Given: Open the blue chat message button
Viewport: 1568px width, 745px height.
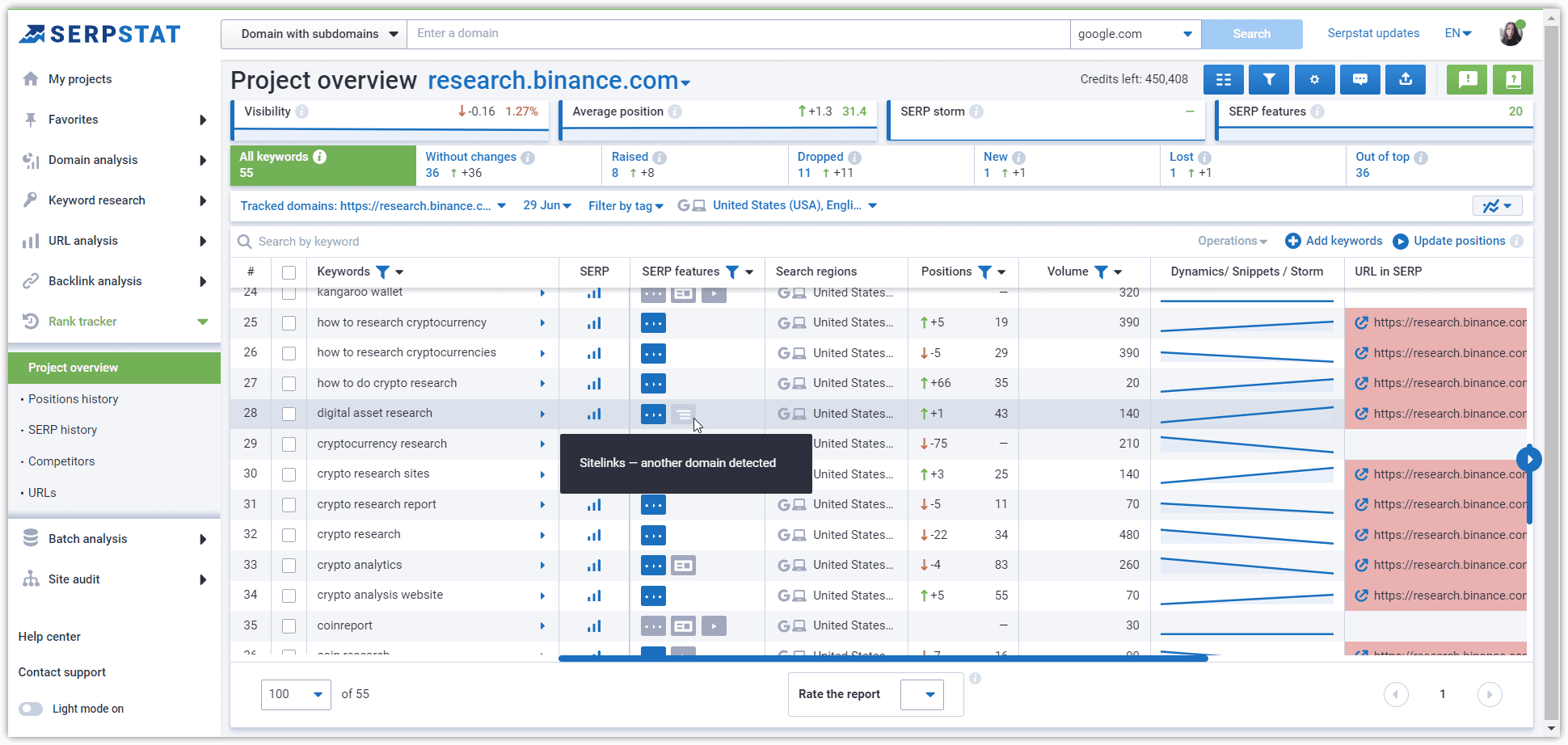Looking at the screenshot, I should (1360, 79).
